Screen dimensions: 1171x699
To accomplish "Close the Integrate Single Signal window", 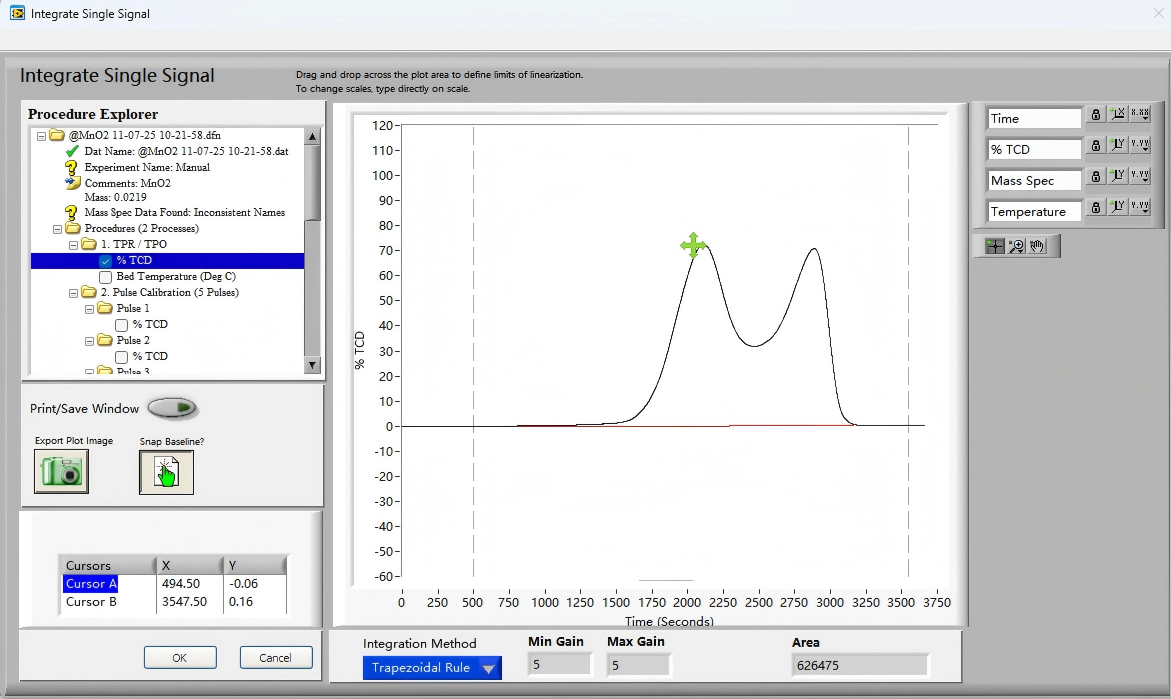I will (x=1158, y=13).
